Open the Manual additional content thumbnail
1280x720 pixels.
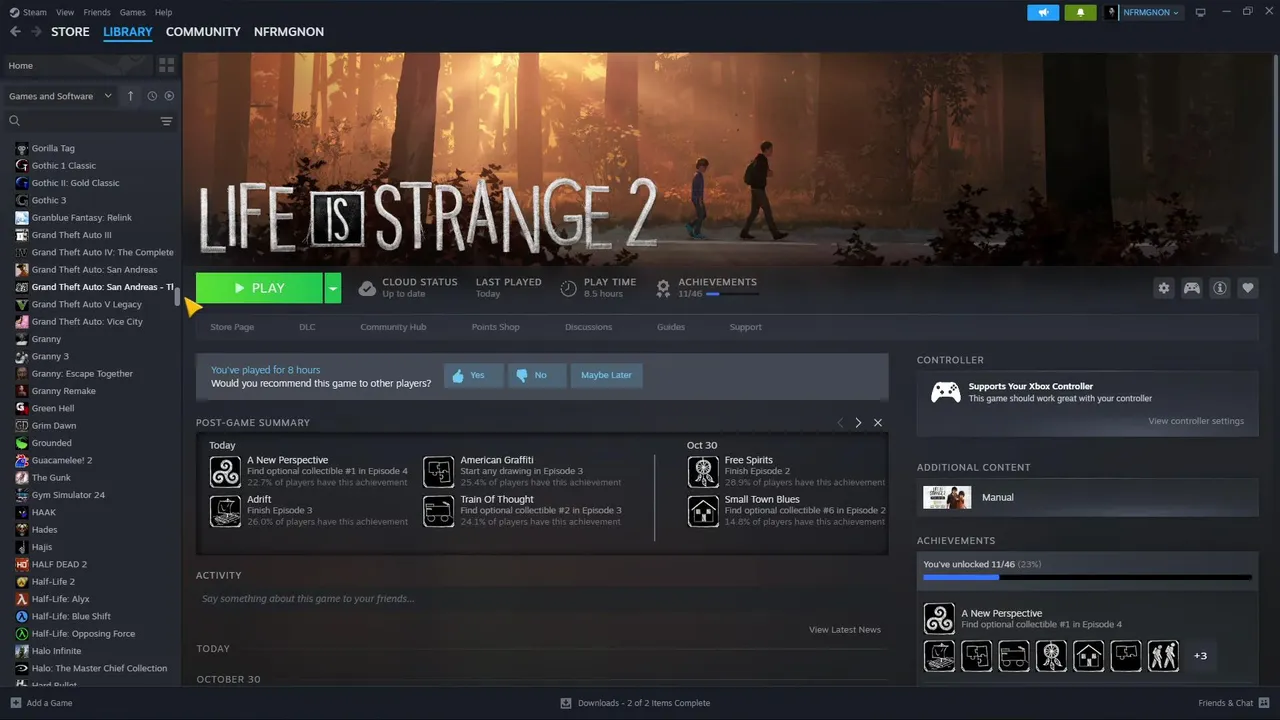[x=947, y=497]
